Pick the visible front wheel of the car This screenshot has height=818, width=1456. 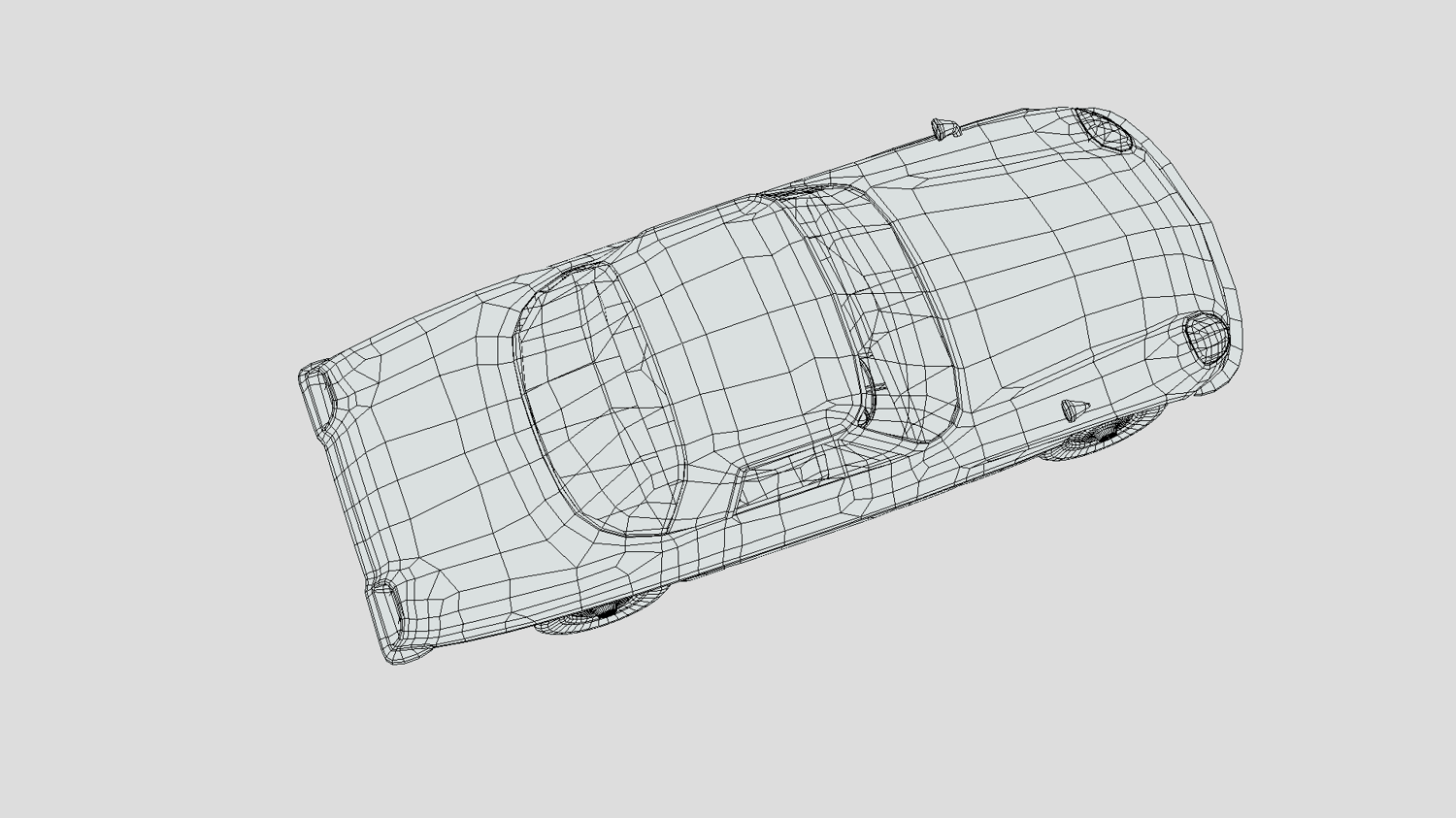1104,434
